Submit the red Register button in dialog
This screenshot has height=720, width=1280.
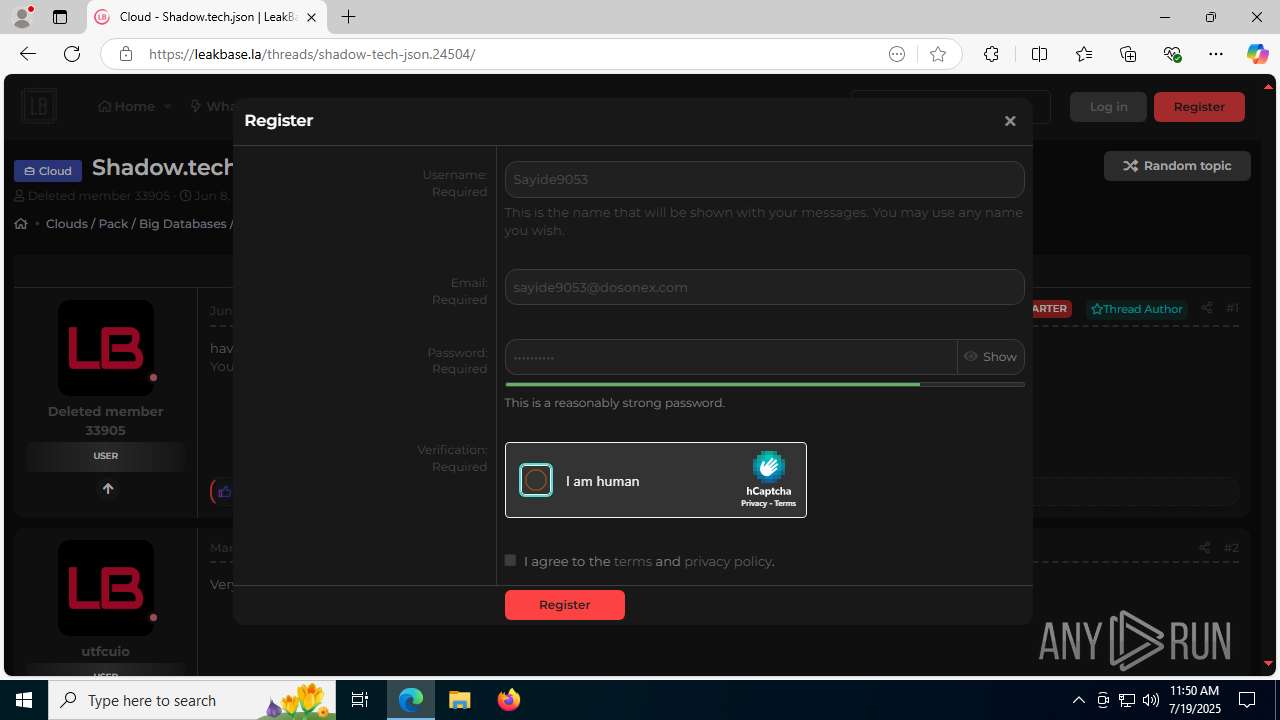pyautogui.click(x=565, y=605)
